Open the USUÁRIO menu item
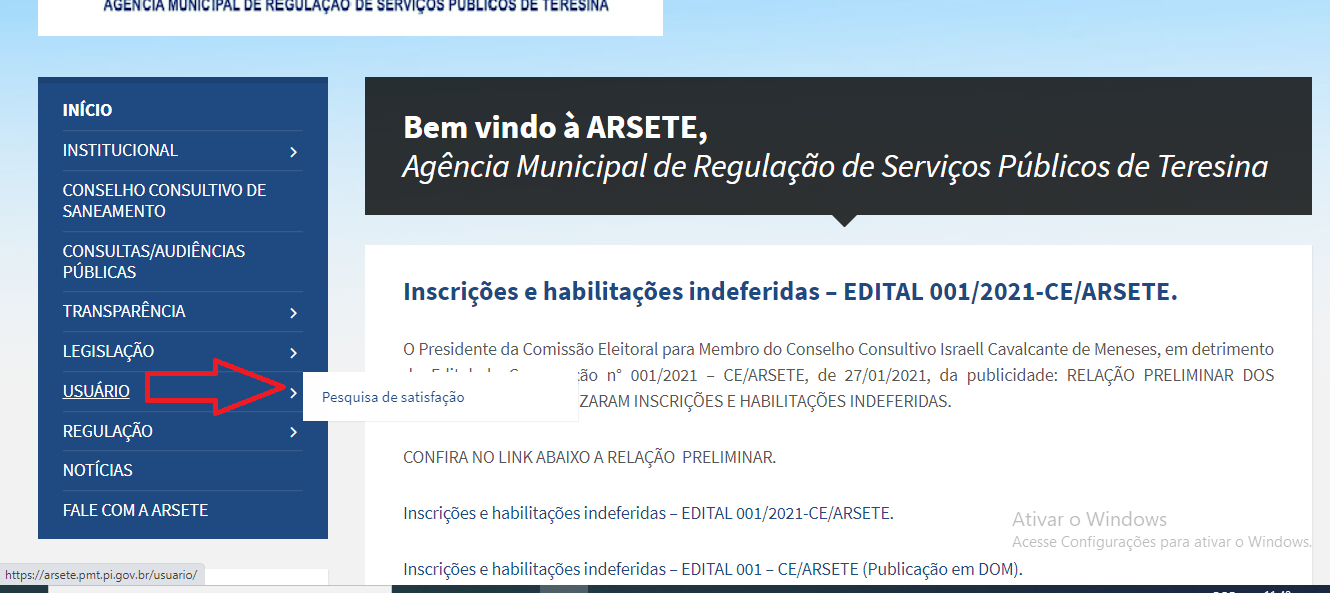 [96, 391]
